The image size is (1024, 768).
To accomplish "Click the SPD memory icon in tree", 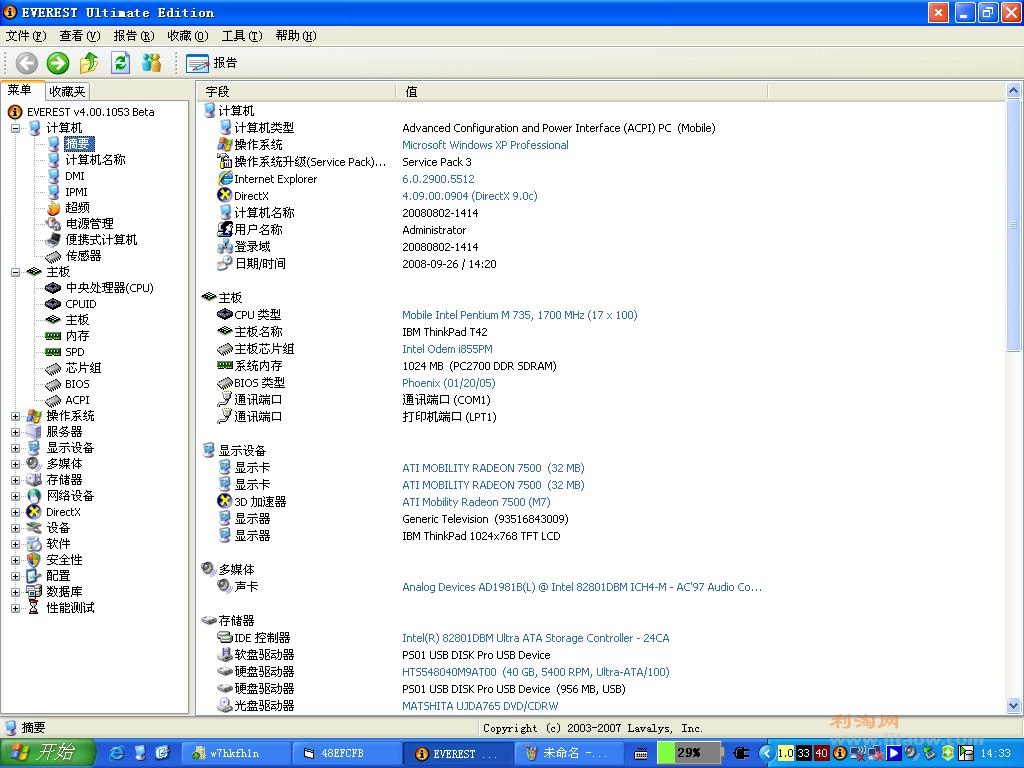I will click(x=54, y=352).
